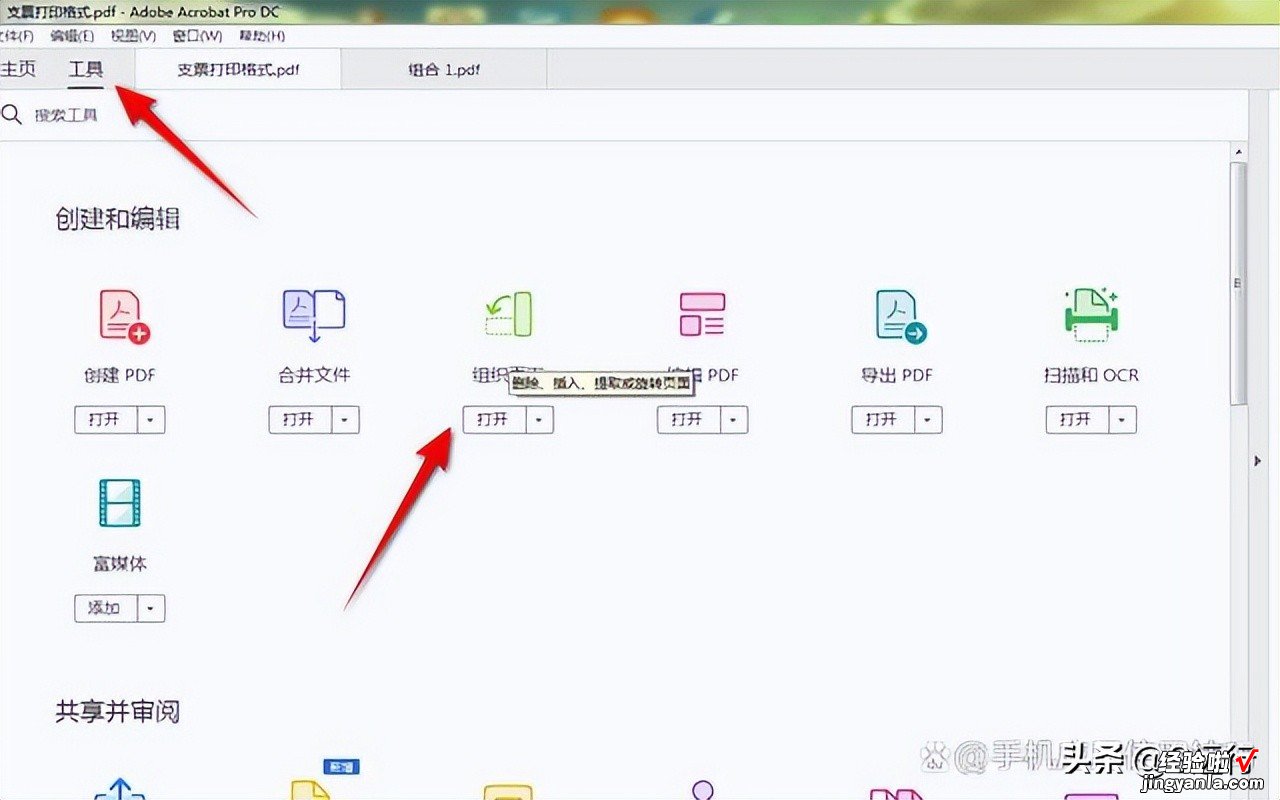Image resolution: width=1280 pixels, height=800 pixels.
Task: Expand dropdown arrow beside 合并文件 打开
Action: coord(344,420)
